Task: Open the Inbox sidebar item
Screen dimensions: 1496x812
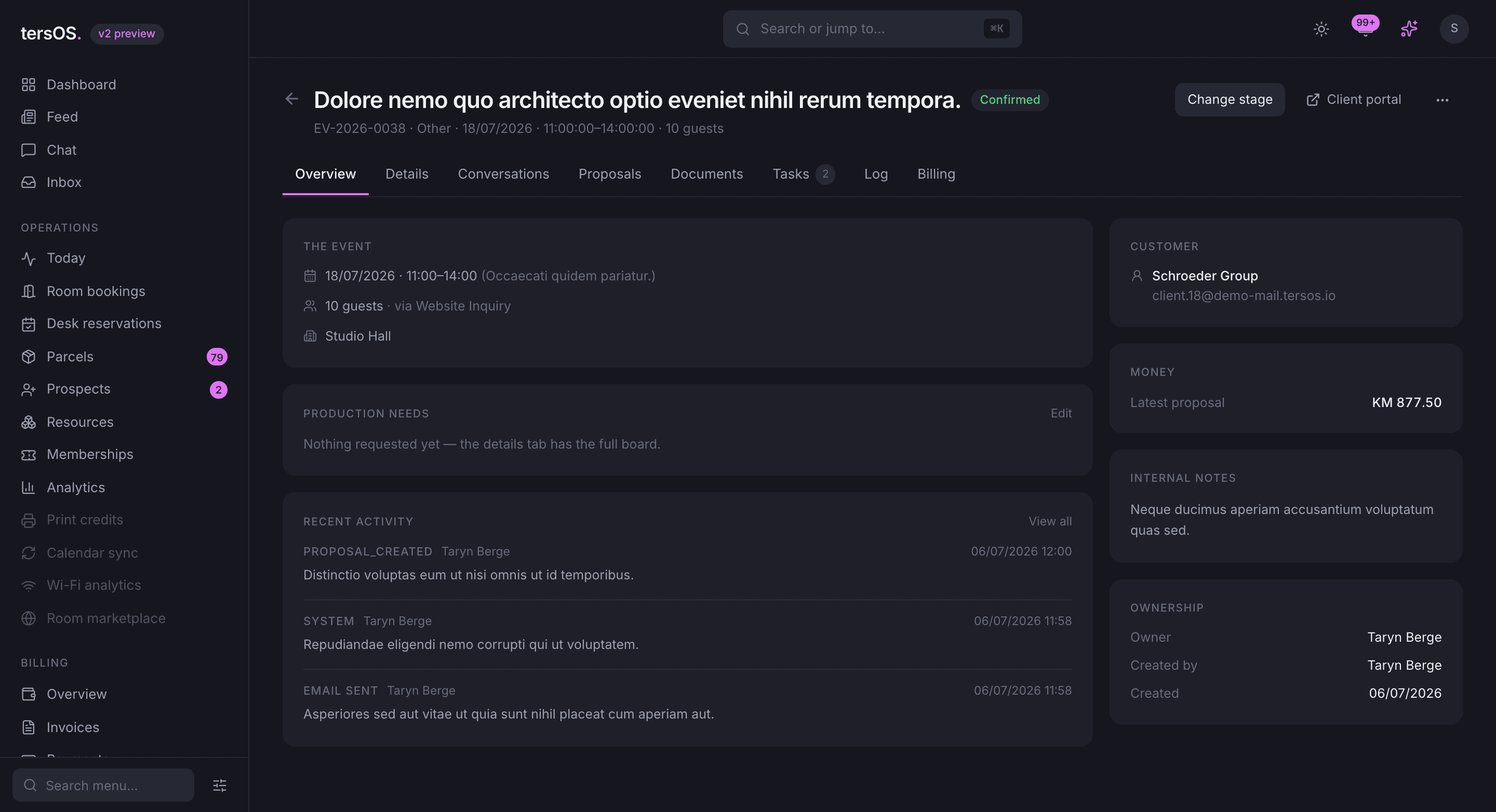Action: click(124, 182)
